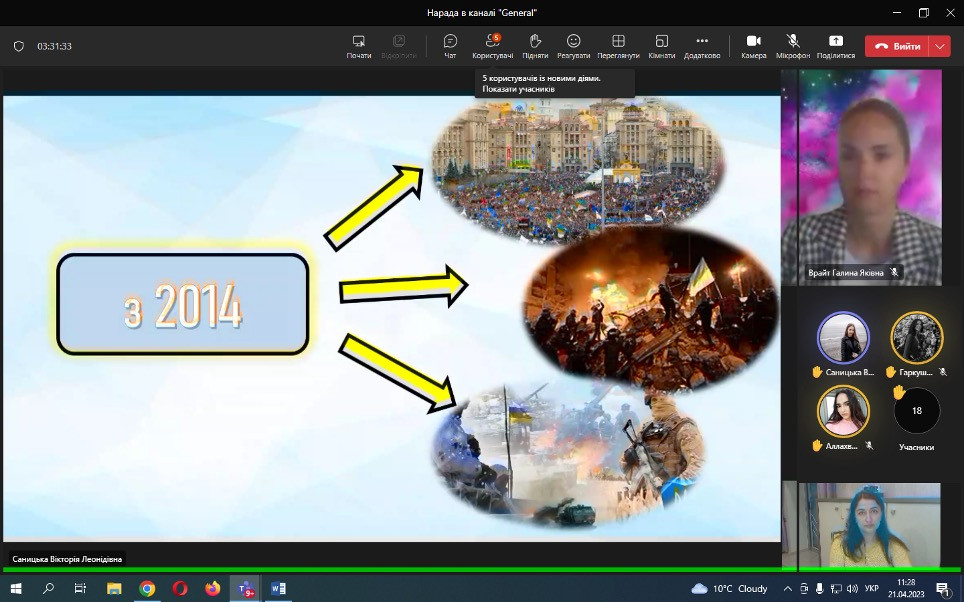Select Врайт Галина Яківна video tile
The image size is (964, 602).
pos(861,177)
